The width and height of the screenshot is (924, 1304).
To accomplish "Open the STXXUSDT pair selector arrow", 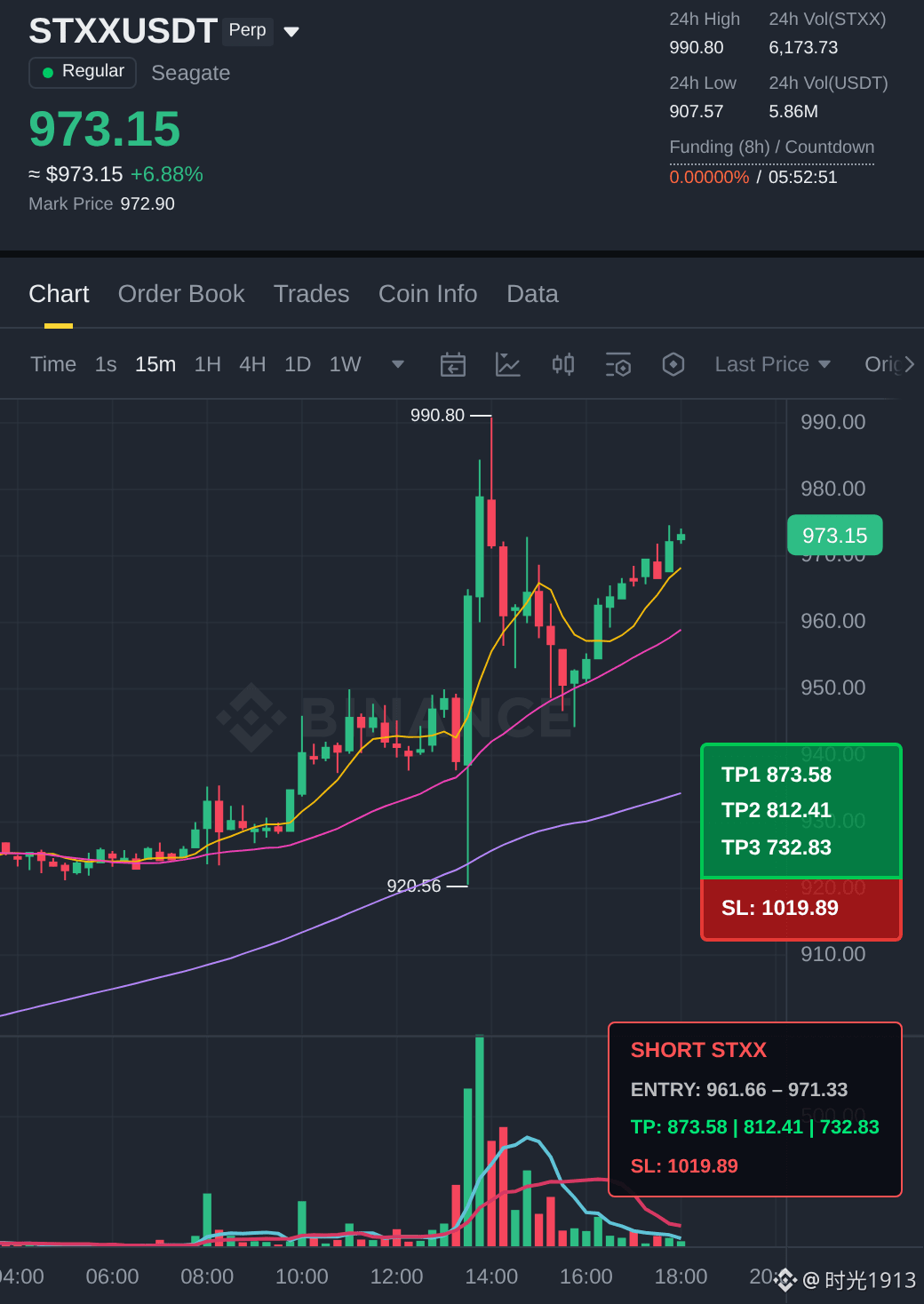I will [291, 32].
